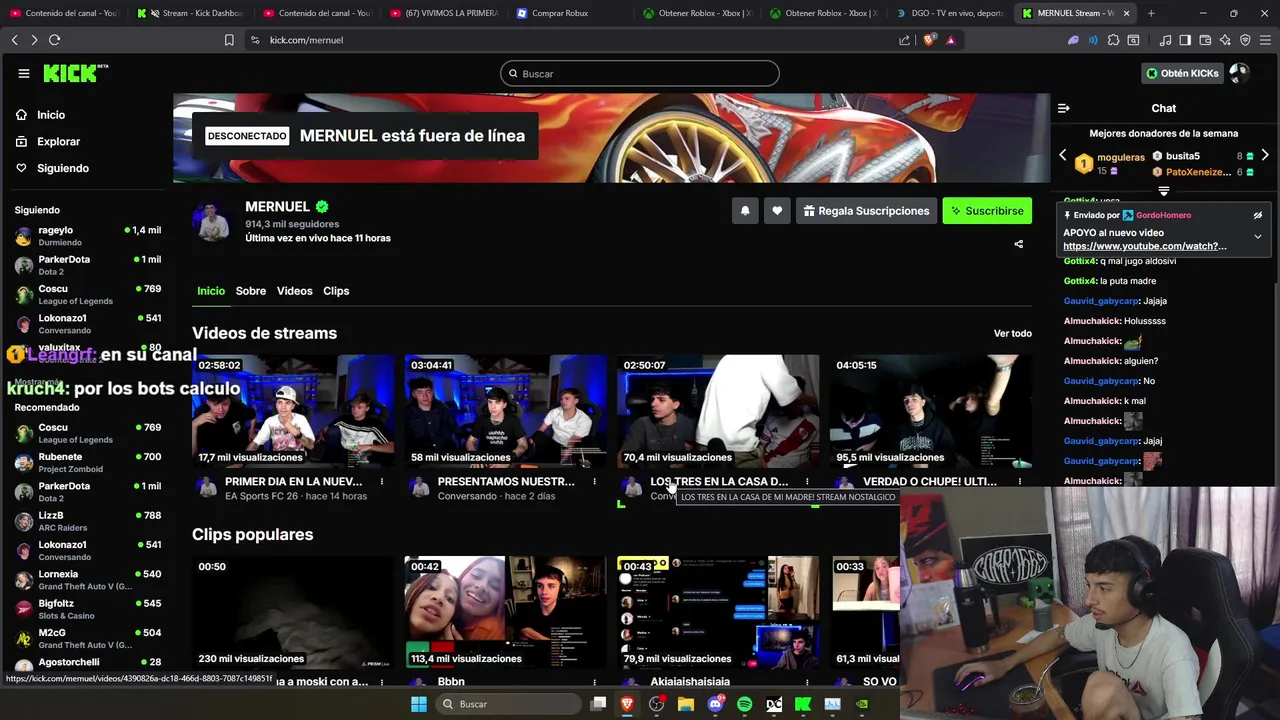This screenshot has width=1280, height=720.
Task: Click Regala Suscripciones button
Action: click(x=866, y=211)
